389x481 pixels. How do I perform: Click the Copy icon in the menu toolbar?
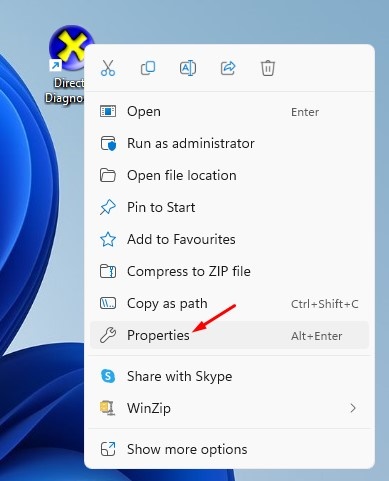tap(148, 68)
